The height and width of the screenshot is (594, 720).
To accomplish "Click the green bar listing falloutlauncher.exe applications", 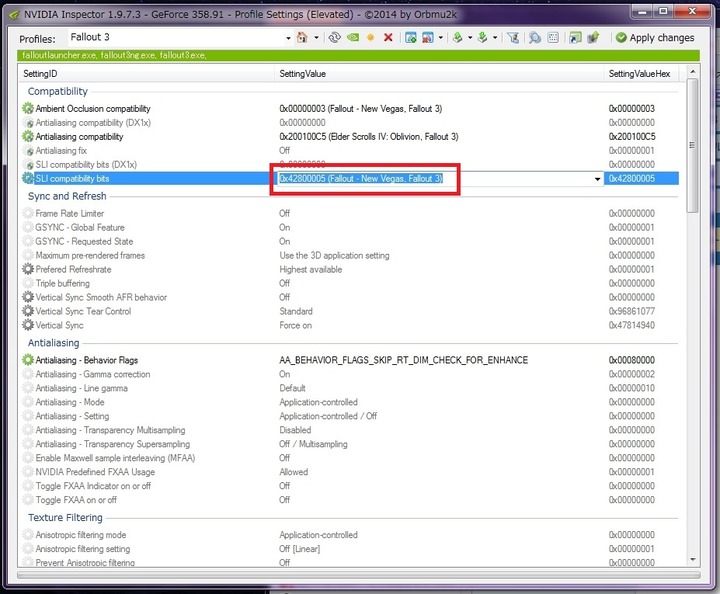I will 358,55.
